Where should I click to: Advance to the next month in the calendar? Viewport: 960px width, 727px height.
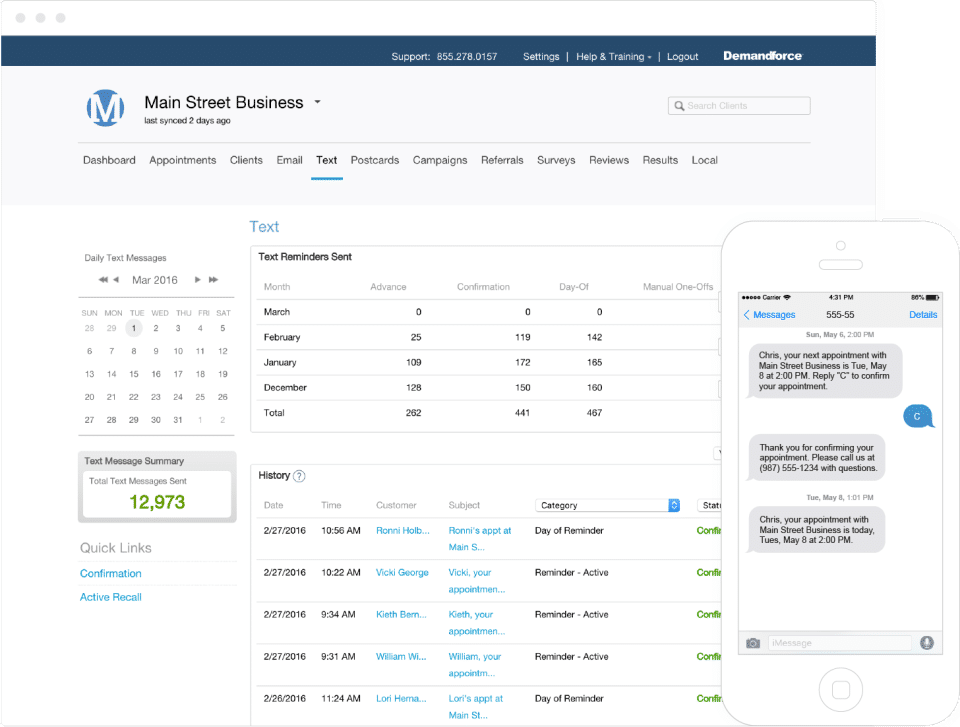(198, 280)
